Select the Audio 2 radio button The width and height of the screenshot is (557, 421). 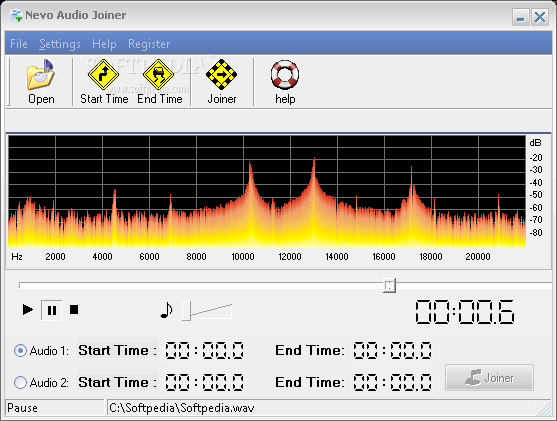[20, 383]
